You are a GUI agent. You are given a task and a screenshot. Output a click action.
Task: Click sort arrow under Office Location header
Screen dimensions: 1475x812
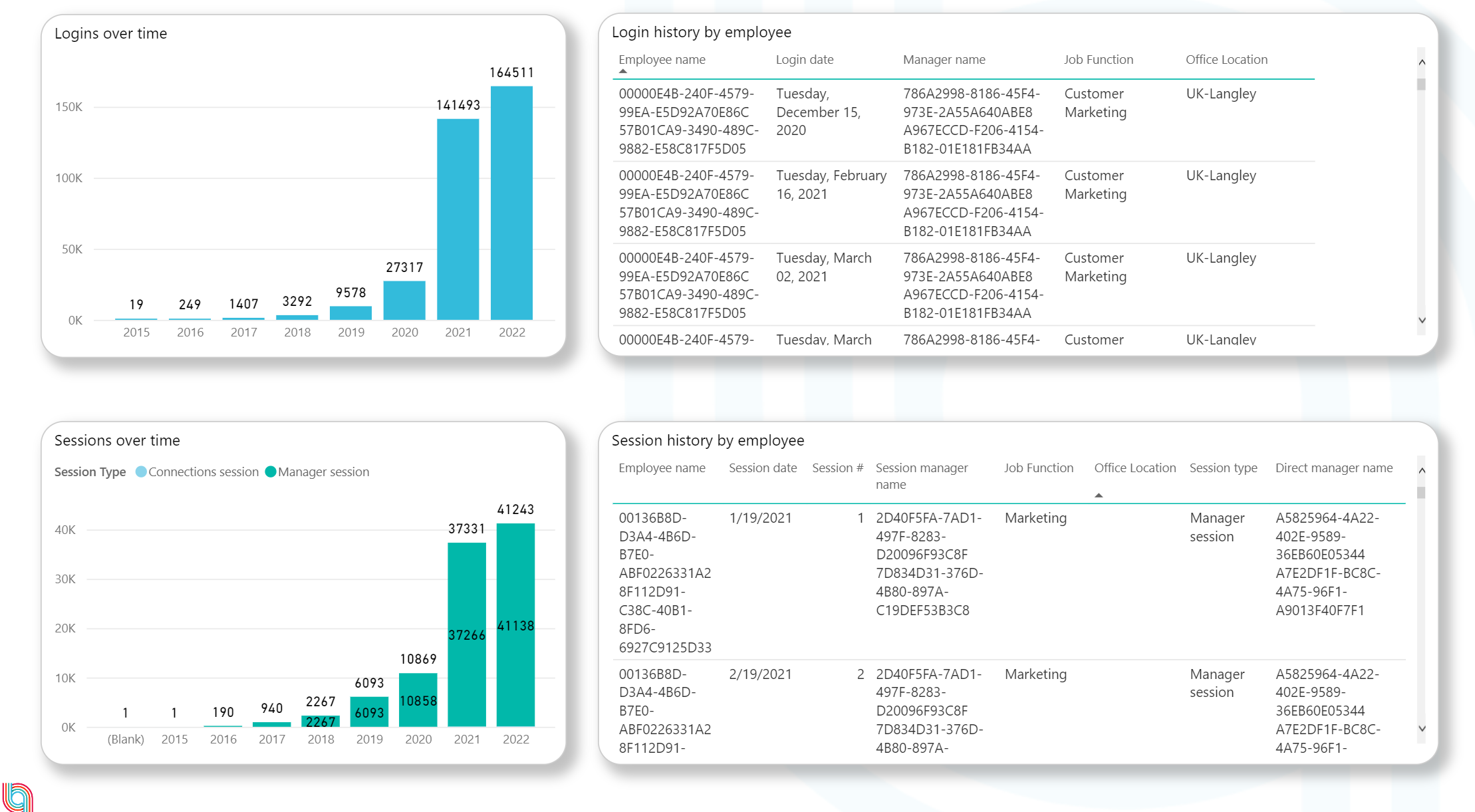pyautogui.click(x=1099, y=495)
